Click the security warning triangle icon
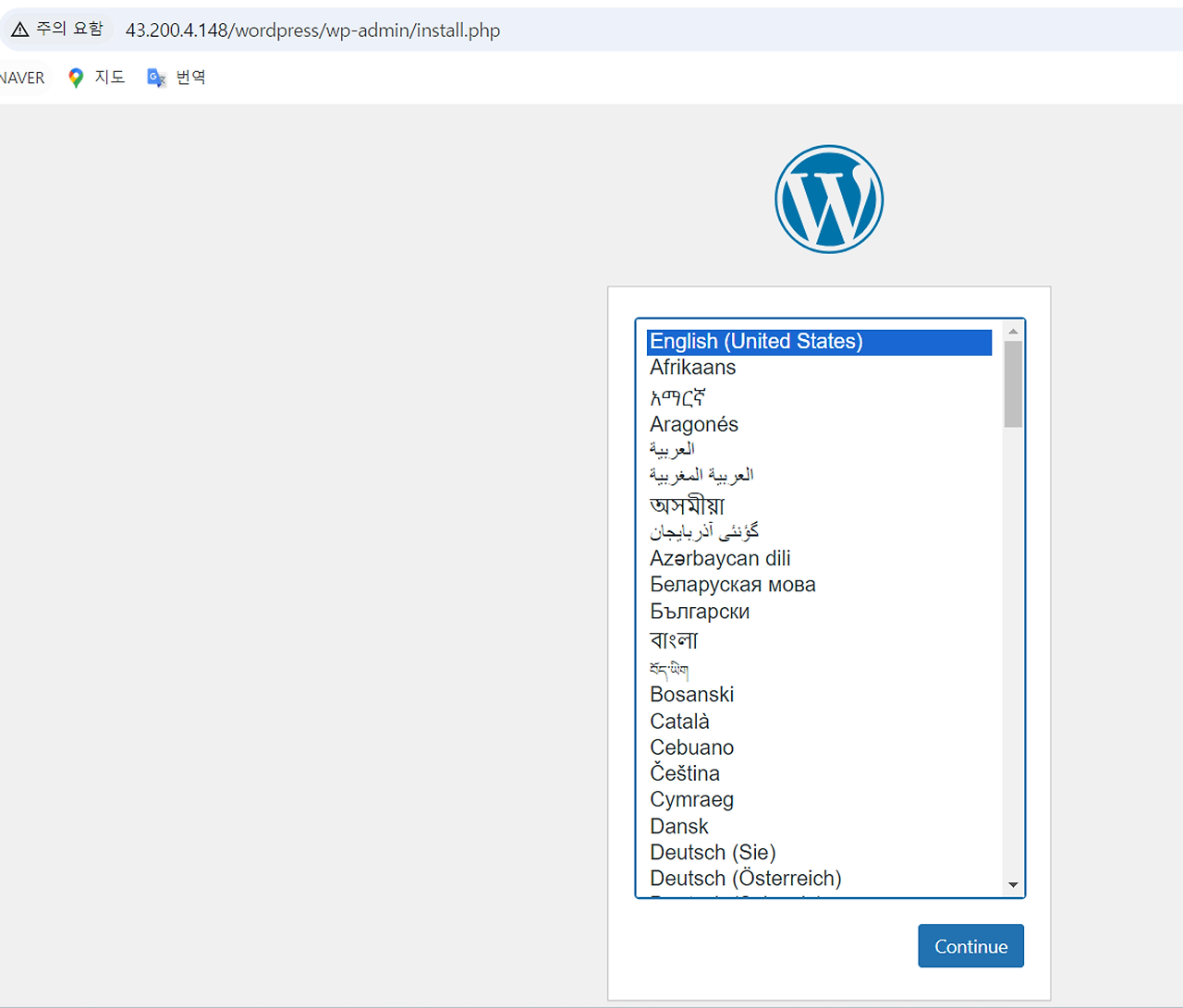This screenshot has height=1008, width=1183. pos(19,30)
